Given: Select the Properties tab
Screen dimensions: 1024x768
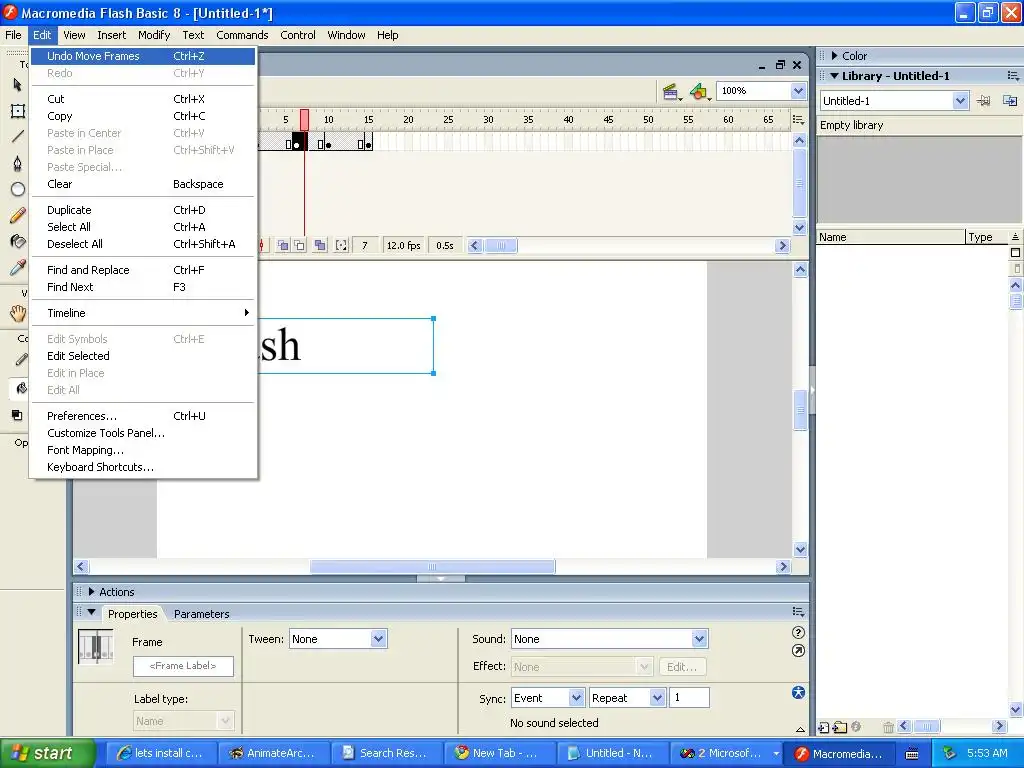Looking at the screenshot, I should [133, 614].
